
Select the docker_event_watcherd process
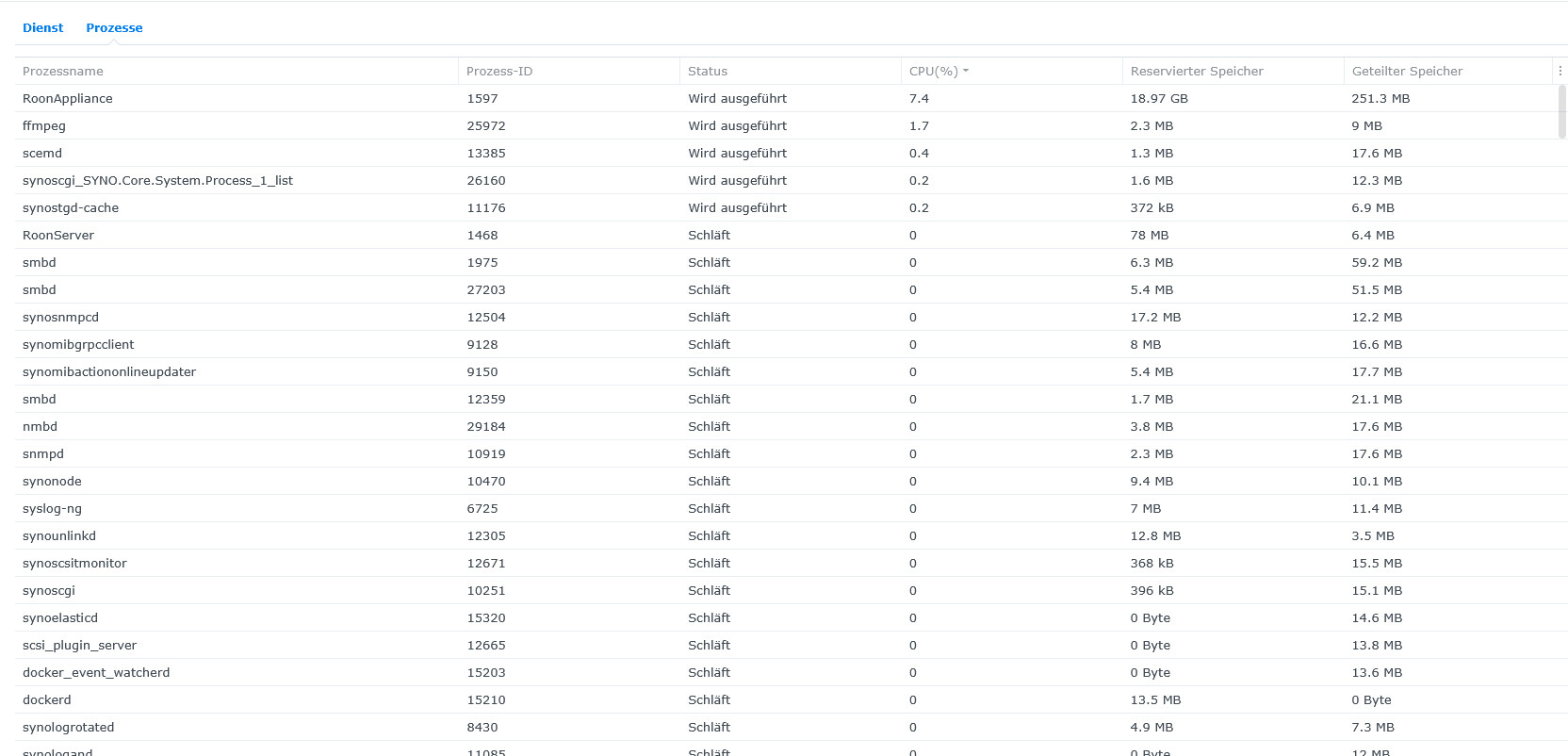pos(96,672)
